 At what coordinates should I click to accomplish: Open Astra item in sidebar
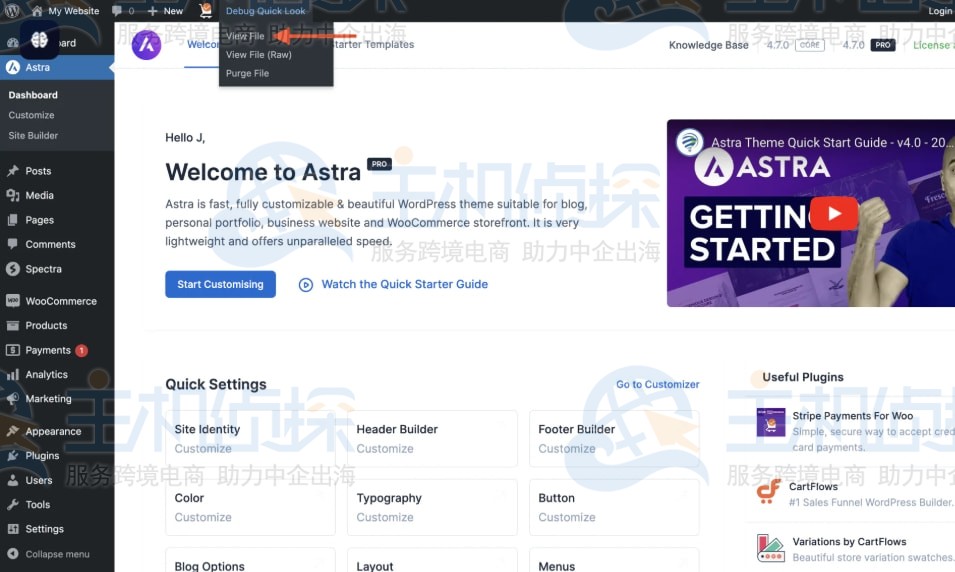click(57, 68)
